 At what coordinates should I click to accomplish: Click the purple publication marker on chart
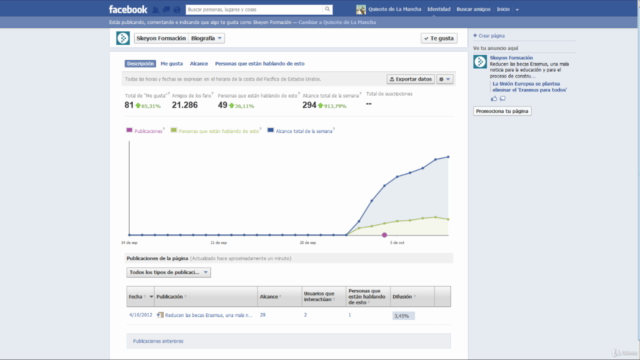pos(384,235)
